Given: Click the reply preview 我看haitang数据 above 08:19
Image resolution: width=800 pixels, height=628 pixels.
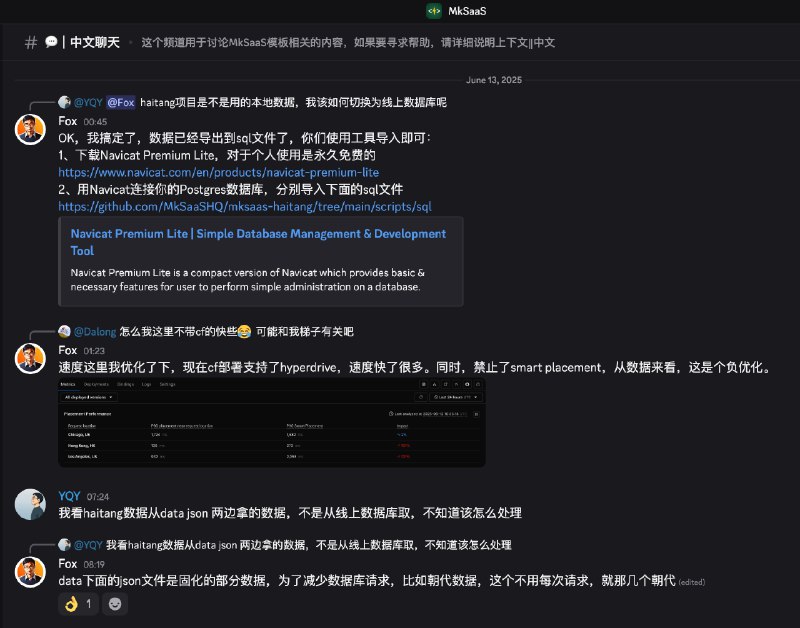Looking at the screenshot, I should coord(309,545).
